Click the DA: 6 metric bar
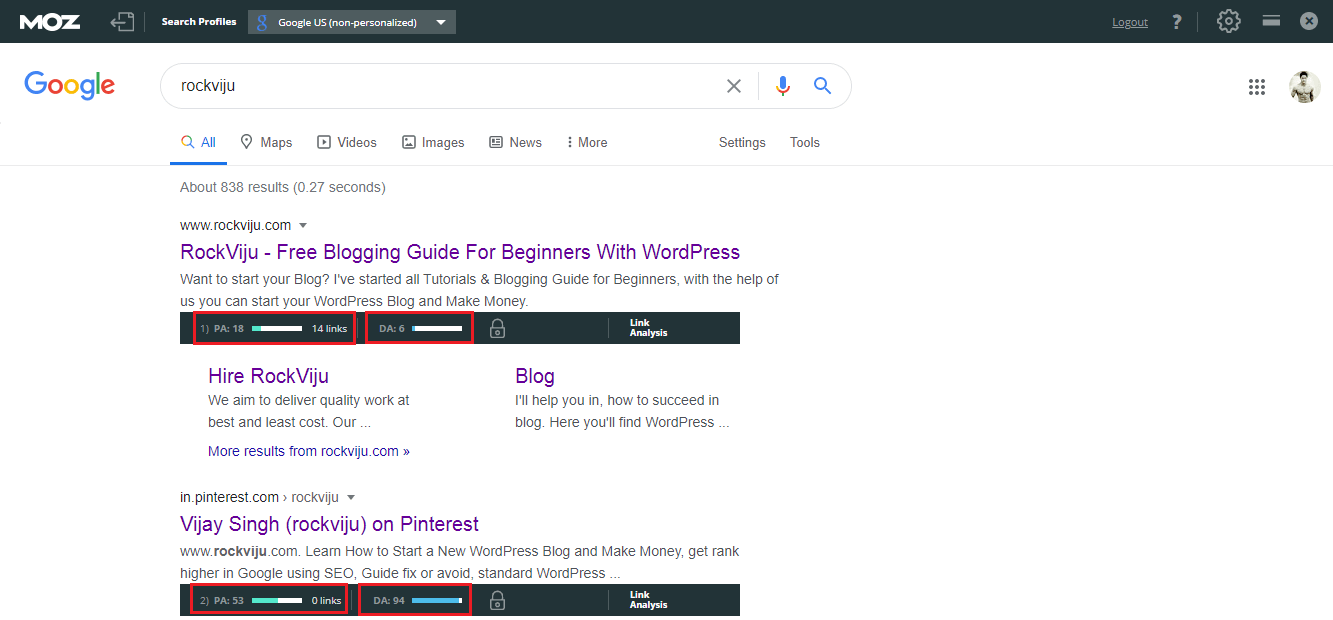Image resolution: width=1333 pixels, height=620 pixels. 419,328
